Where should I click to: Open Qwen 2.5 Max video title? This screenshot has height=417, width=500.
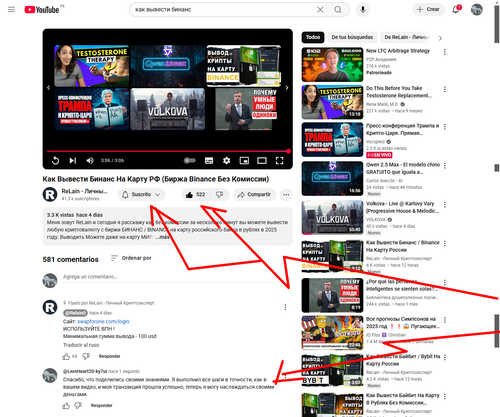(403, 168)
